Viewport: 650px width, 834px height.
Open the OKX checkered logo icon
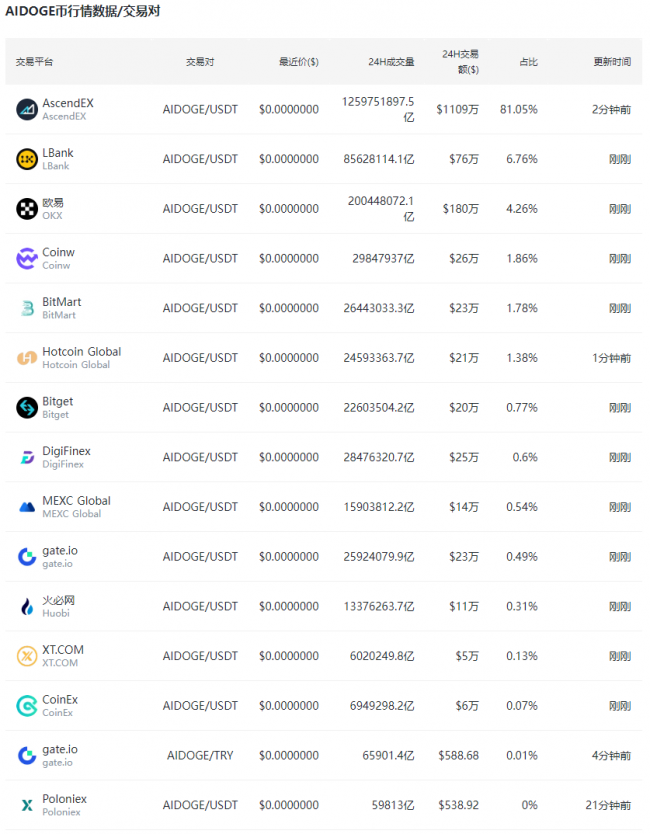pyautogui.click(x=27, y=209)
